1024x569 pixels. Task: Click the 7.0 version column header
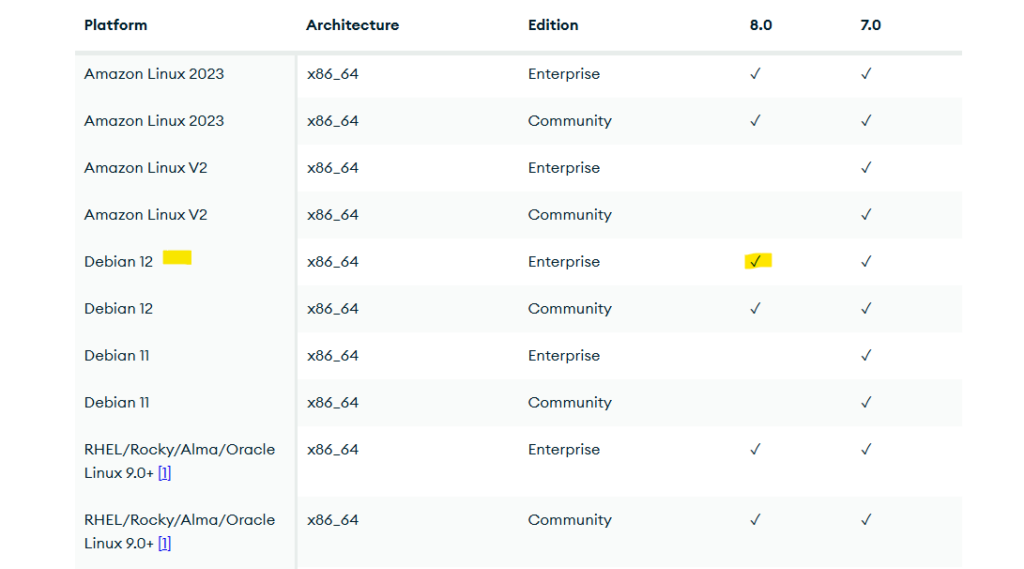tap(871, 25)
